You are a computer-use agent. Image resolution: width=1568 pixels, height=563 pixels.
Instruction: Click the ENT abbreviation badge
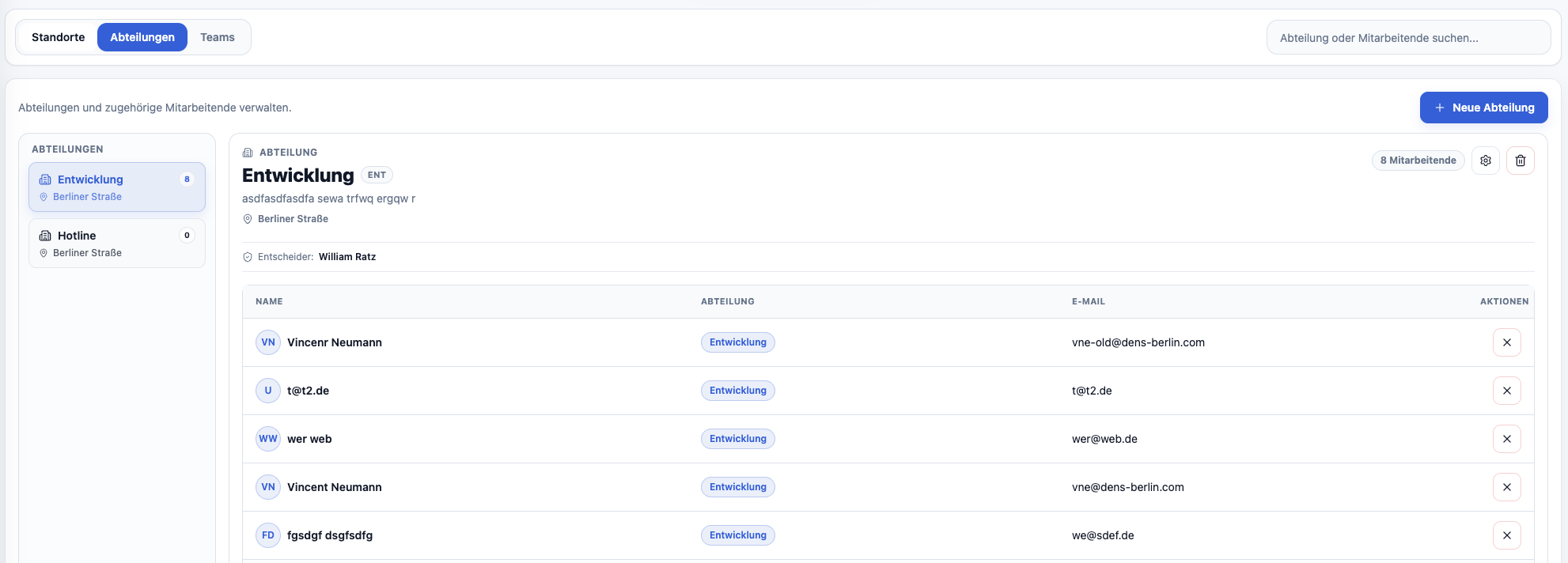point(377,175)
